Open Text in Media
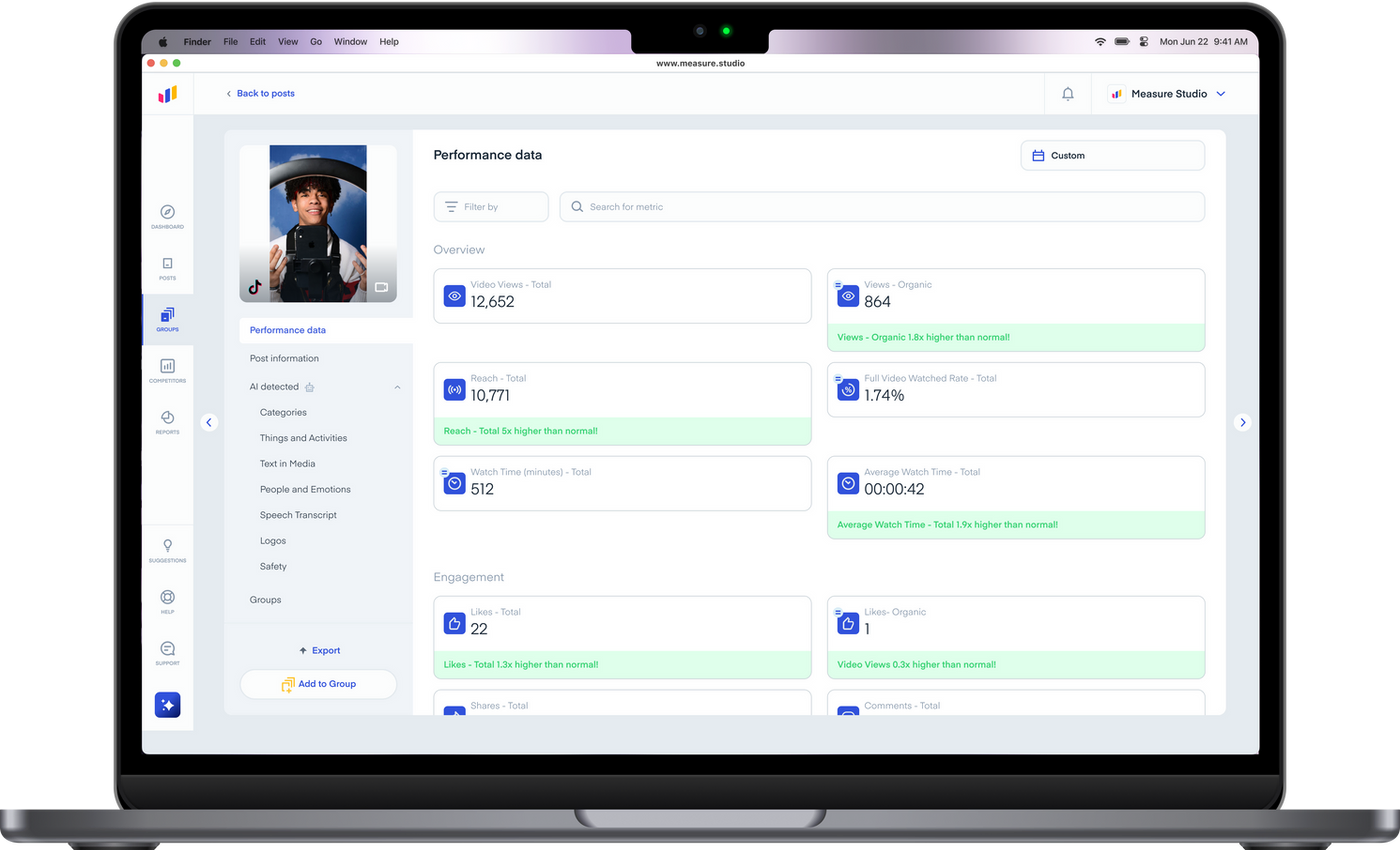Image resolution: width=1400 pixels, height=850 pixels. coord(287,464)
